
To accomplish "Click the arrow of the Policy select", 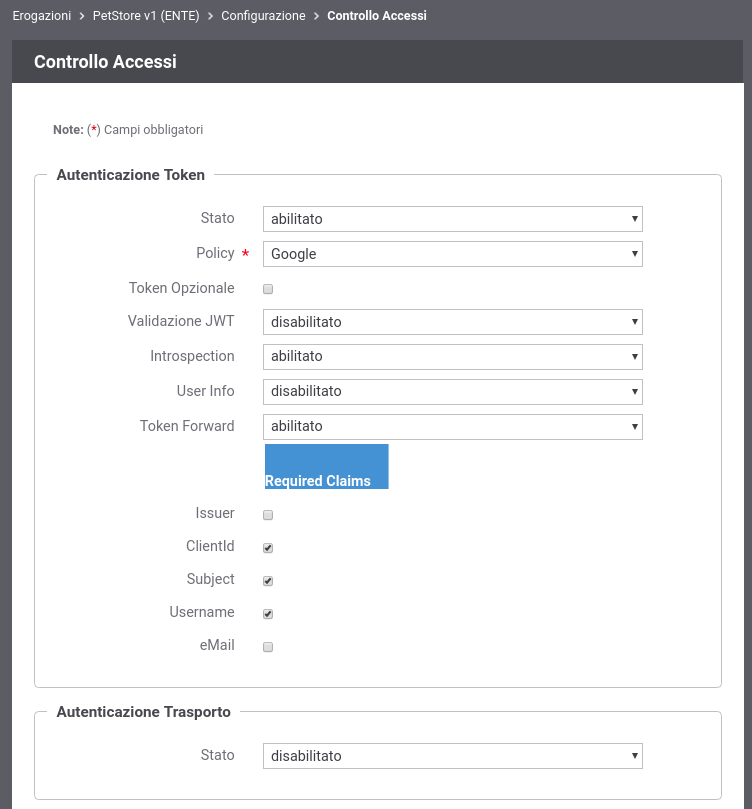I will click(x=634, y=254).
